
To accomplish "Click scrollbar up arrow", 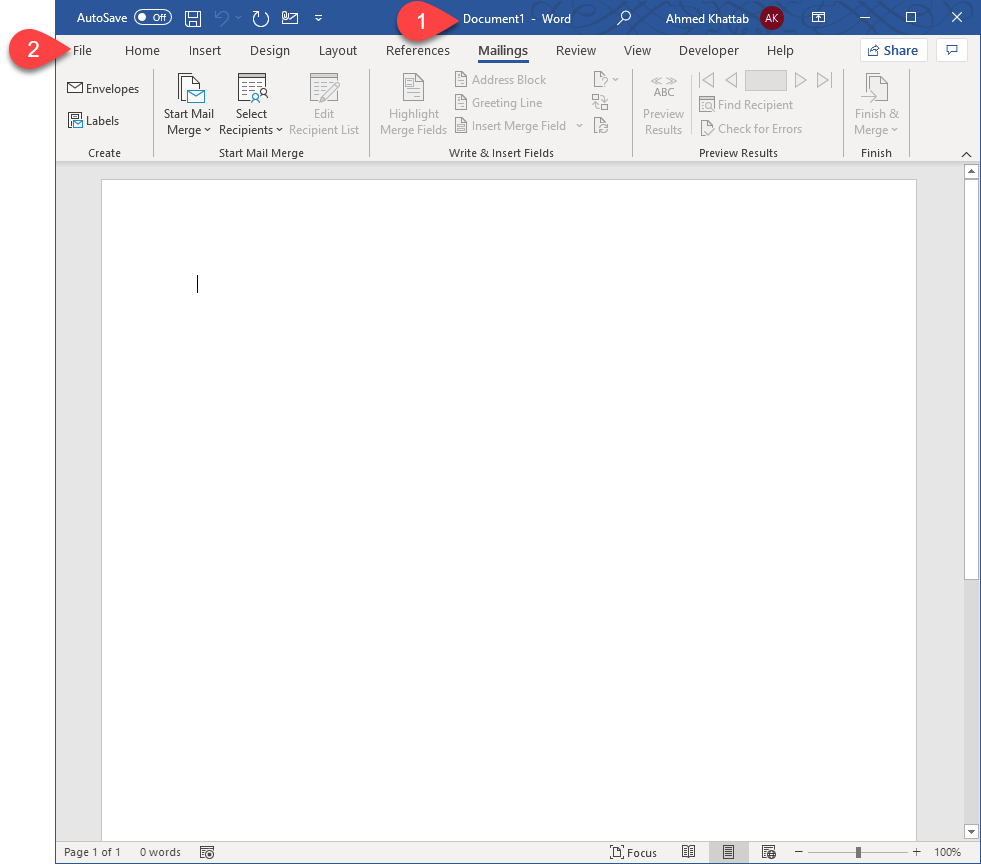I will coord(971,171).
